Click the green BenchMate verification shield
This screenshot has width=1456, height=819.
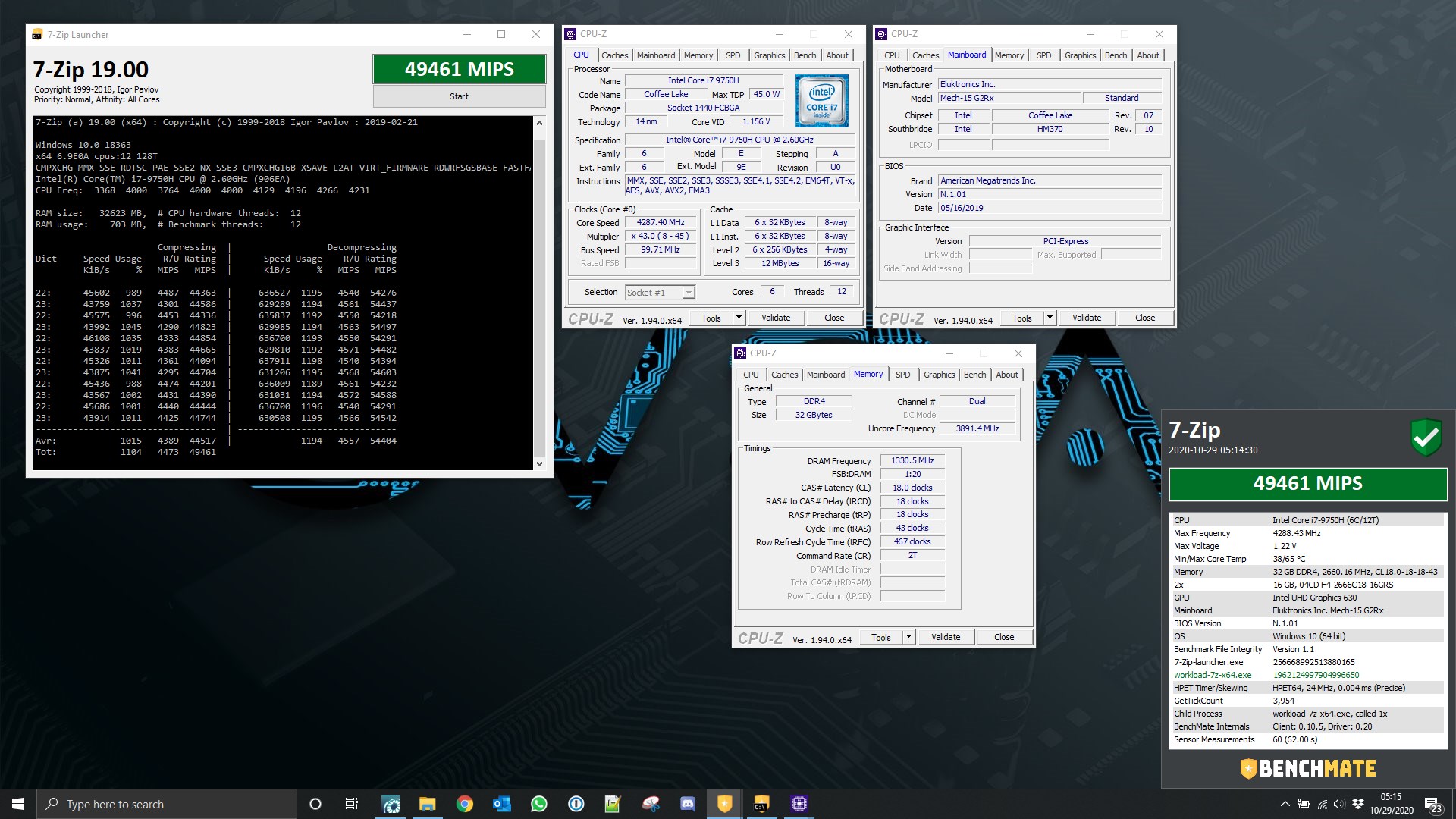(1426, 438)
